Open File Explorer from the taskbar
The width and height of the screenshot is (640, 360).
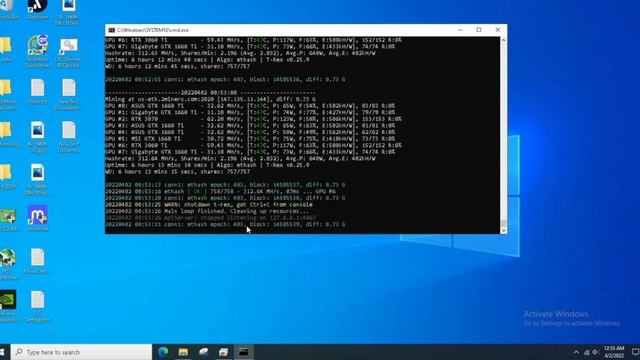[x=183, y=352]
